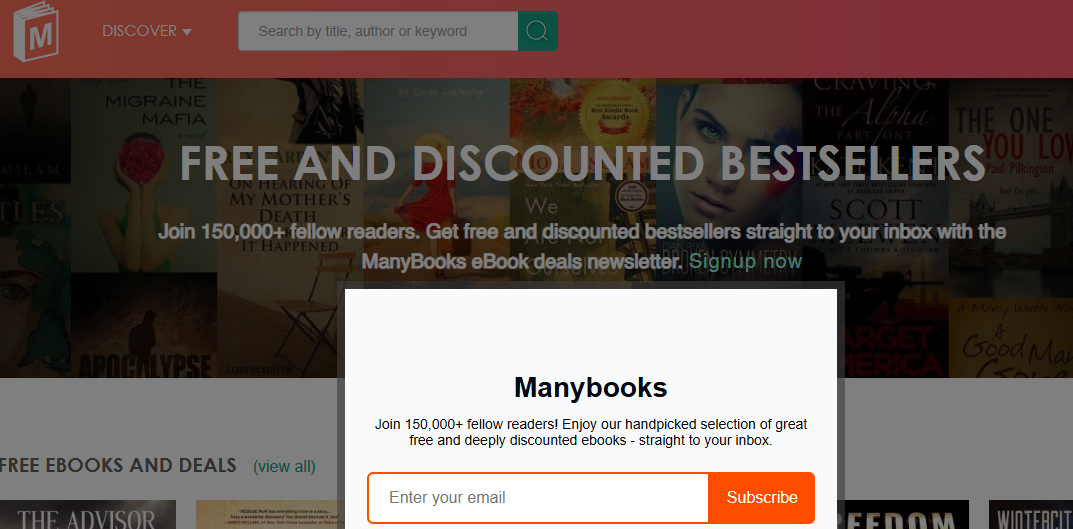Follow the Signup now link
The image size is (1073, 529).
coord(745,262)
